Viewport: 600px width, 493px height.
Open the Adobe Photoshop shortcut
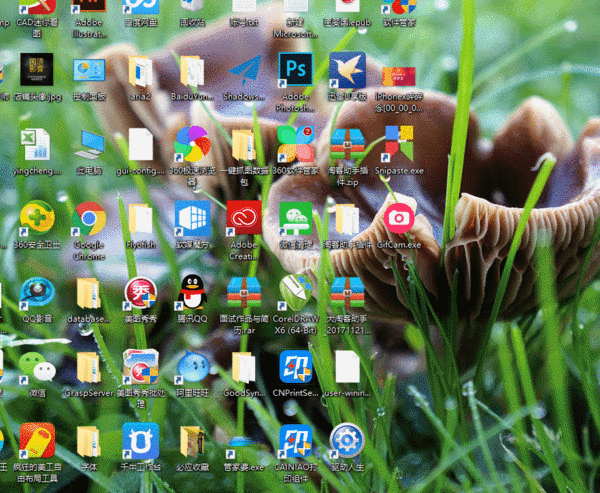pyautogui.click(x=295, y=70)
